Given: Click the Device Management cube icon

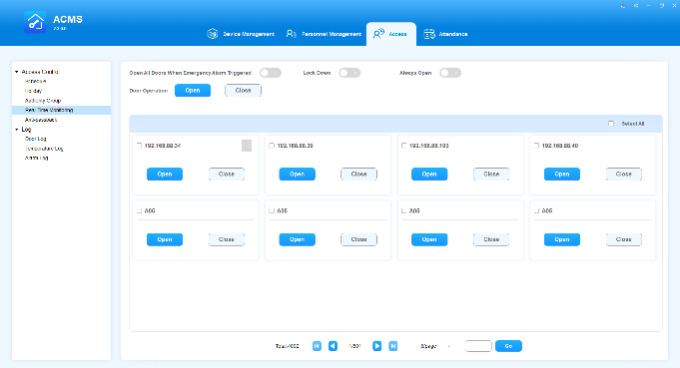Looking at the screenshot, I should tap(212, 34).
